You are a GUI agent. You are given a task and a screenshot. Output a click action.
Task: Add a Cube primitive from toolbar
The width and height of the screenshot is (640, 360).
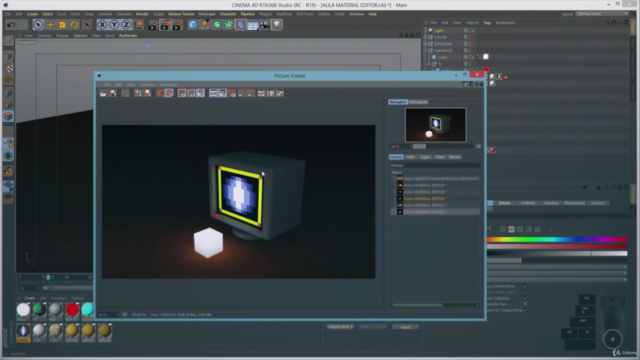[x=193, y=25]
